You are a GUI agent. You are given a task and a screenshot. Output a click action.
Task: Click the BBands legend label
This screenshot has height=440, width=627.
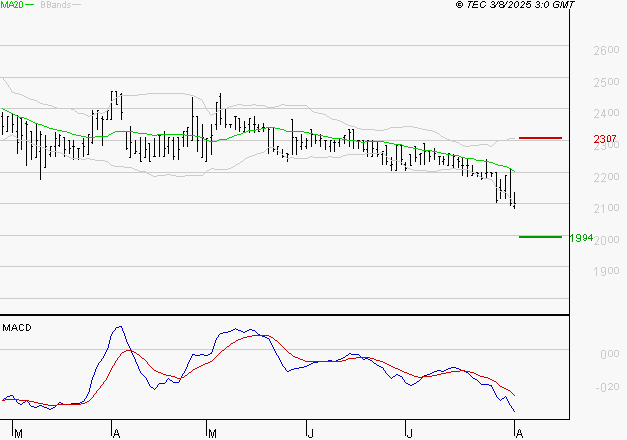tap(56, 5)
